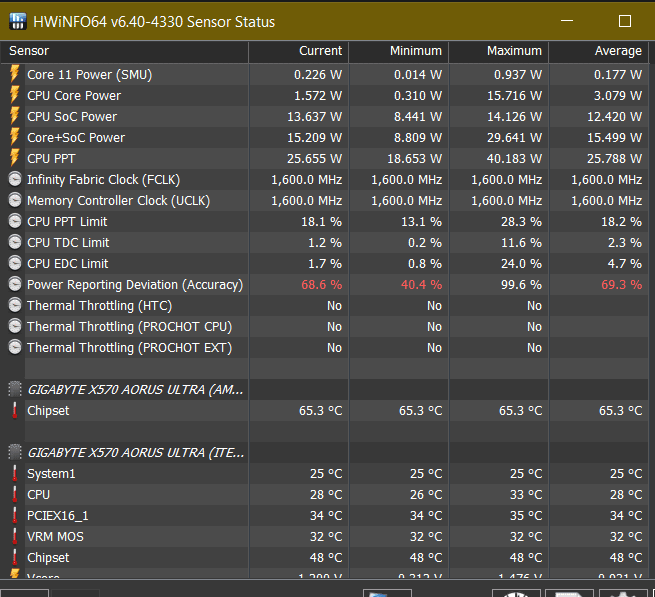Click the Core 11 Power lightning bolt icon
Image resolution: width=655 pixels, height=597 pixels.
pyautogui.click(x=15, y=74)
